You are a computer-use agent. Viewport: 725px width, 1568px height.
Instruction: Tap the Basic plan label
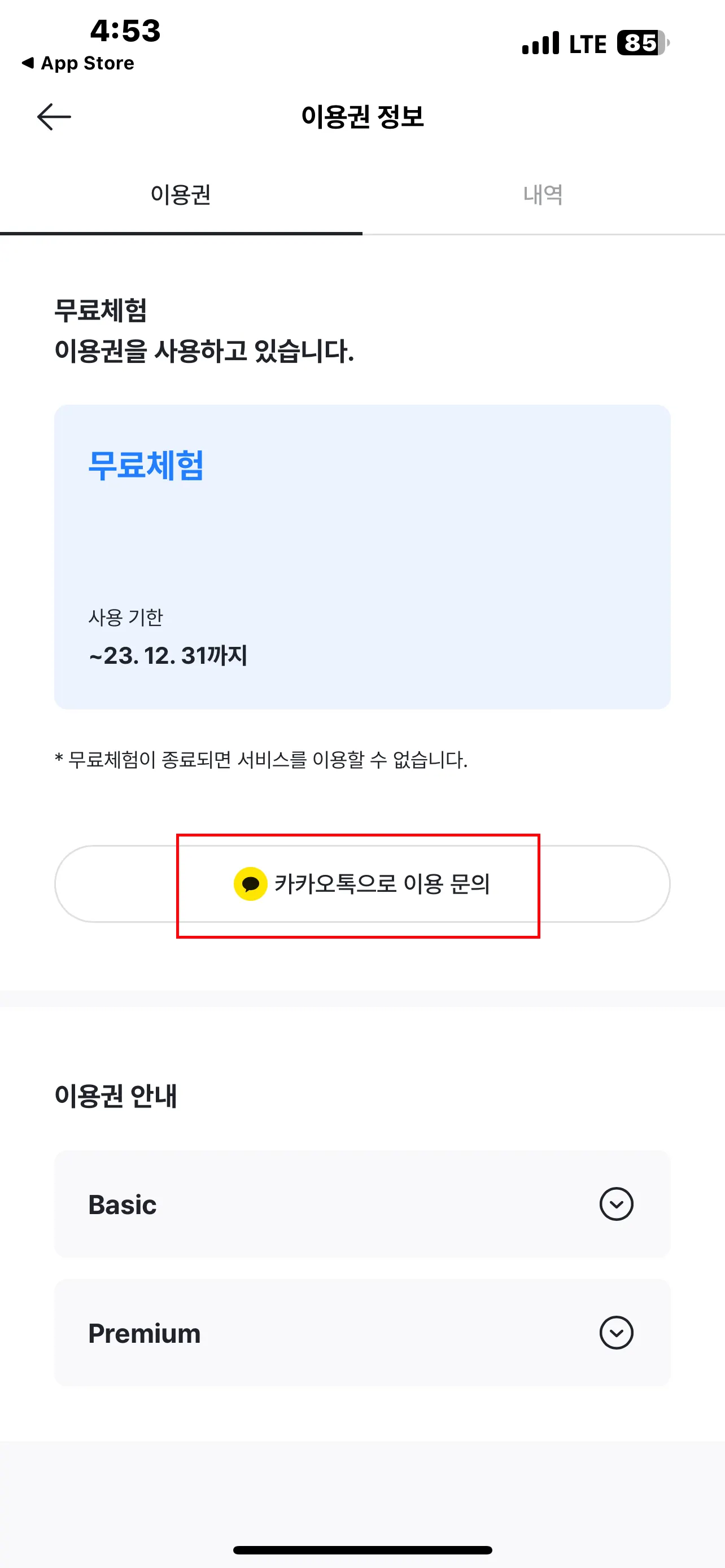coord(123,1205)
